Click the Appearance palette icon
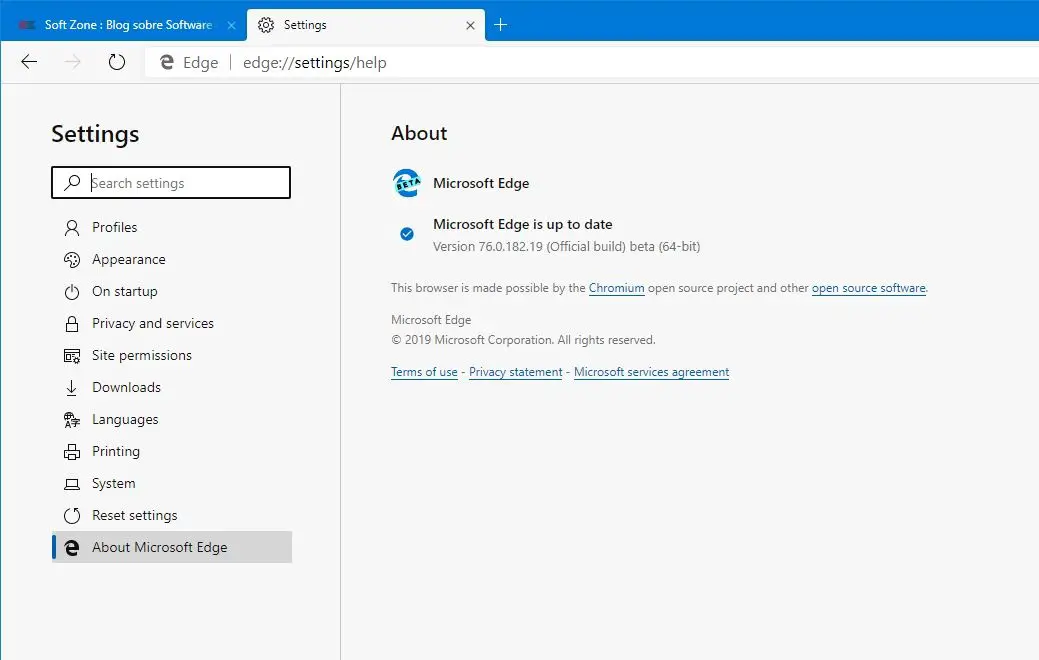1039x660 pixels. point(72,260)
